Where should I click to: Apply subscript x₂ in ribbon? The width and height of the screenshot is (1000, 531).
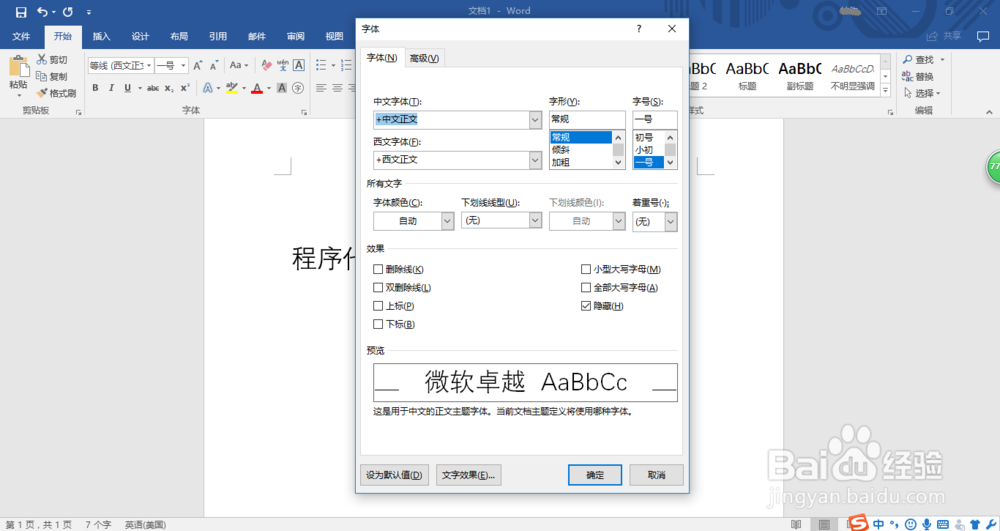click(169, 88)
